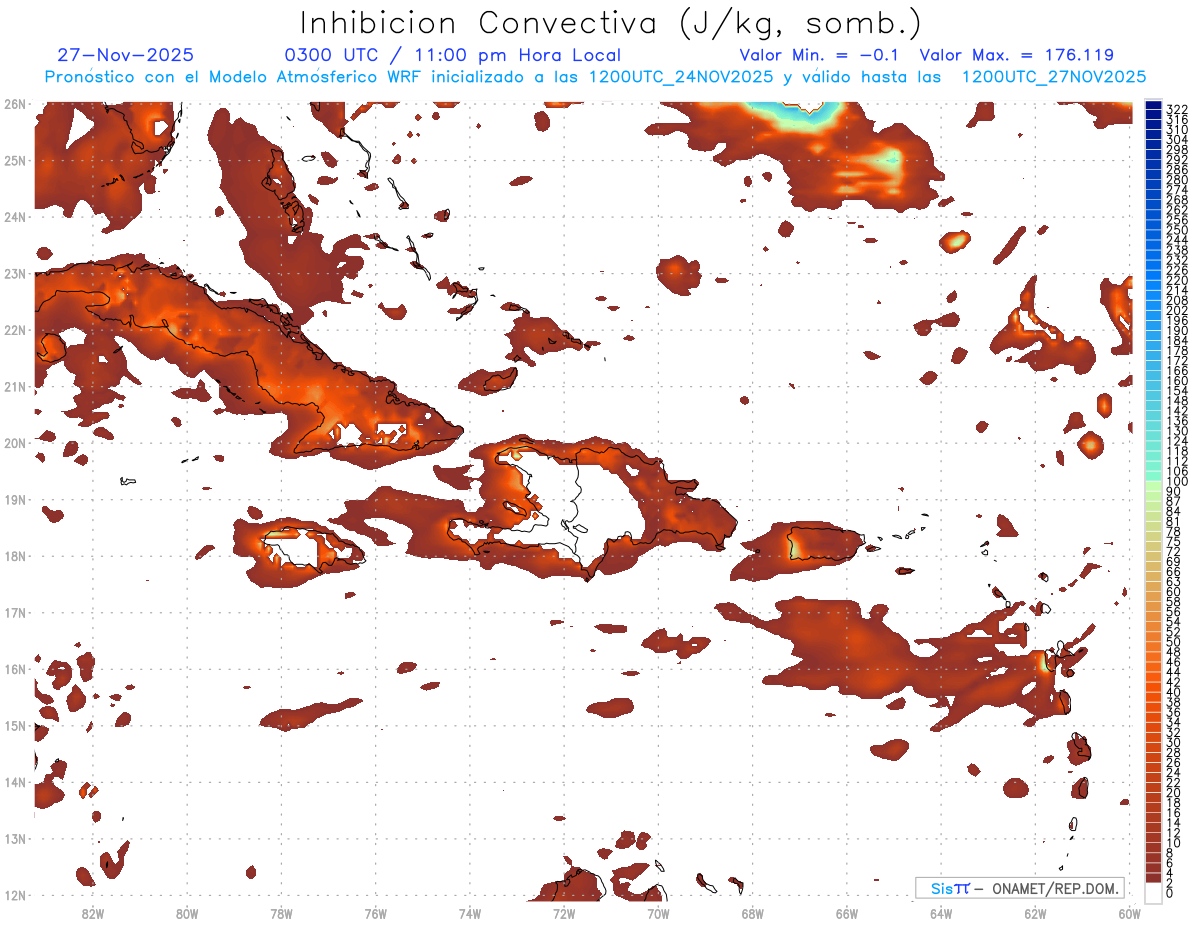This screenshot has height=927, width=1200.
Task: Click the 60W longitude label
Action: pos(1130,912)
